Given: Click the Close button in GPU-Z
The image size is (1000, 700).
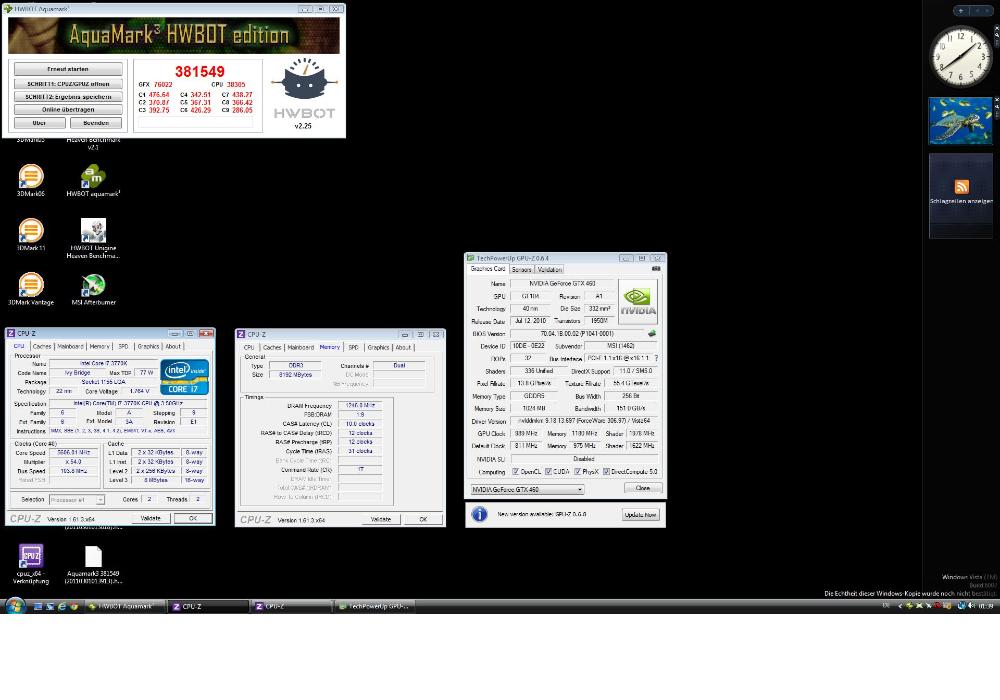Looking at the screenshot, I should (x=643, y=488).
